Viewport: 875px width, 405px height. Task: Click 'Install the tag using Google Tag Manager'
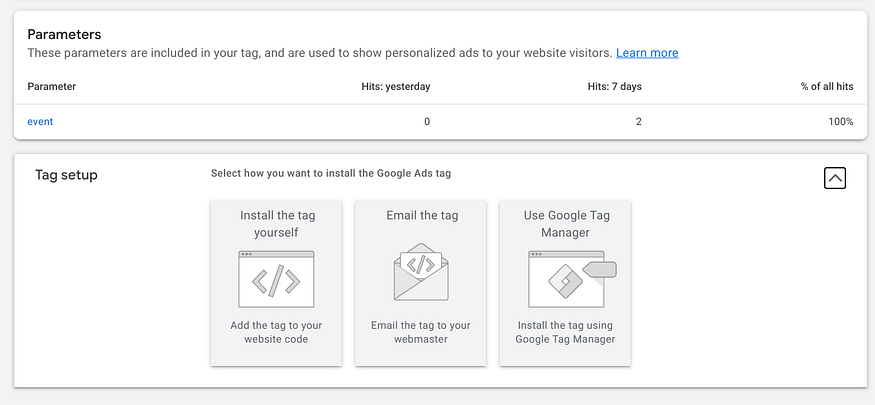tap(565, 332)
